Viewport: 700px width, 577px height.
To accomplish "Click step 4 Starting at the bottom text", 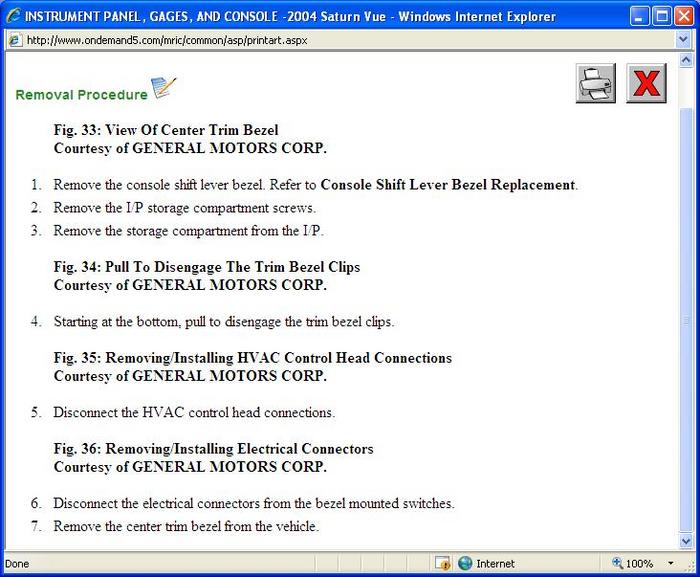I will click(224, 322).
